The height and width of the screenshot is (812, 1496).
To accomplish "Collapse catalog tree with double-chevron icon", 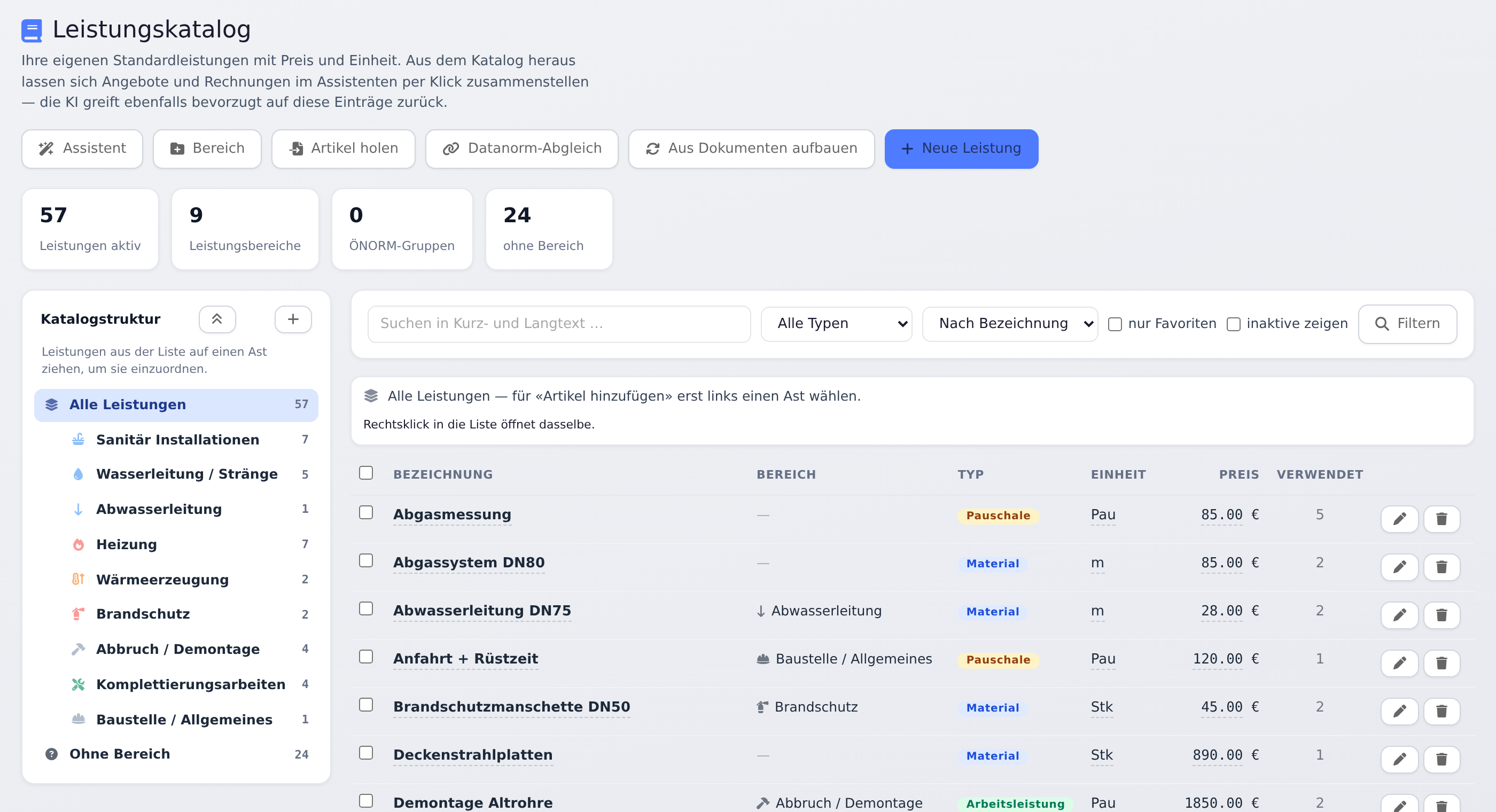I will [217, 319].
